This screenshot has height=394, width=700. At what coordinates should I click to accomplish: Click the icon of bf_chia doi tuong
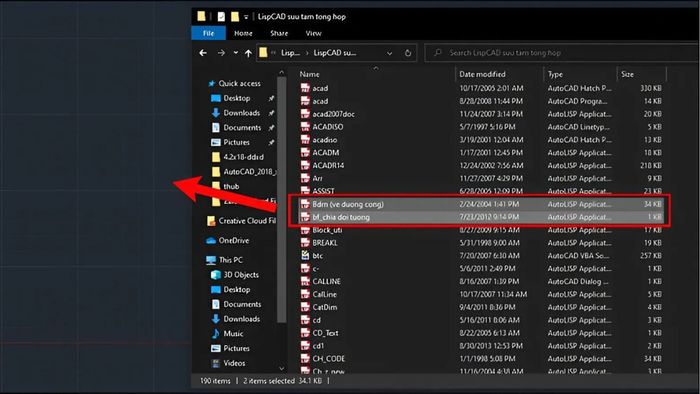click(305, 217)
